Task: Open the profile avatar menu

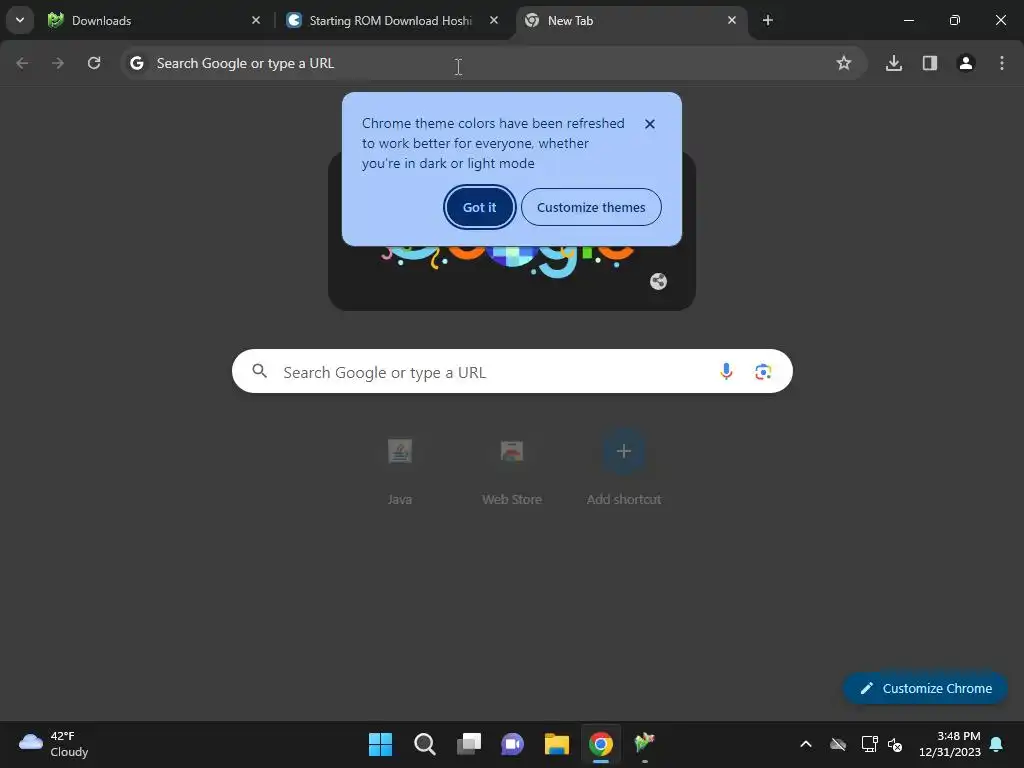Action: coord(966,63)
